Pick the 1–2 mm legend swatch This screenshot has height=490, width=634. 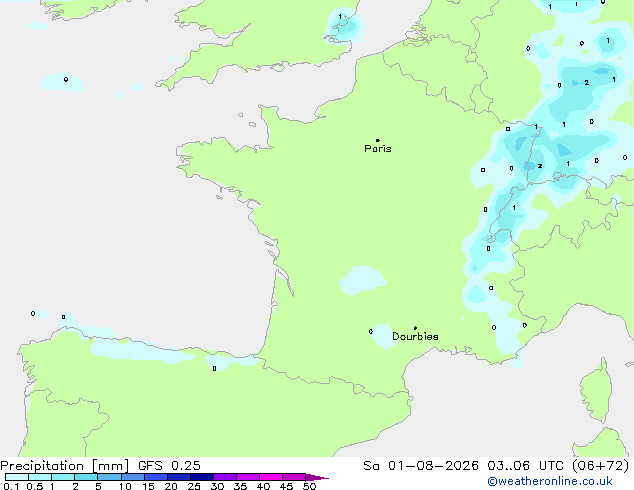tap(63, 477)
